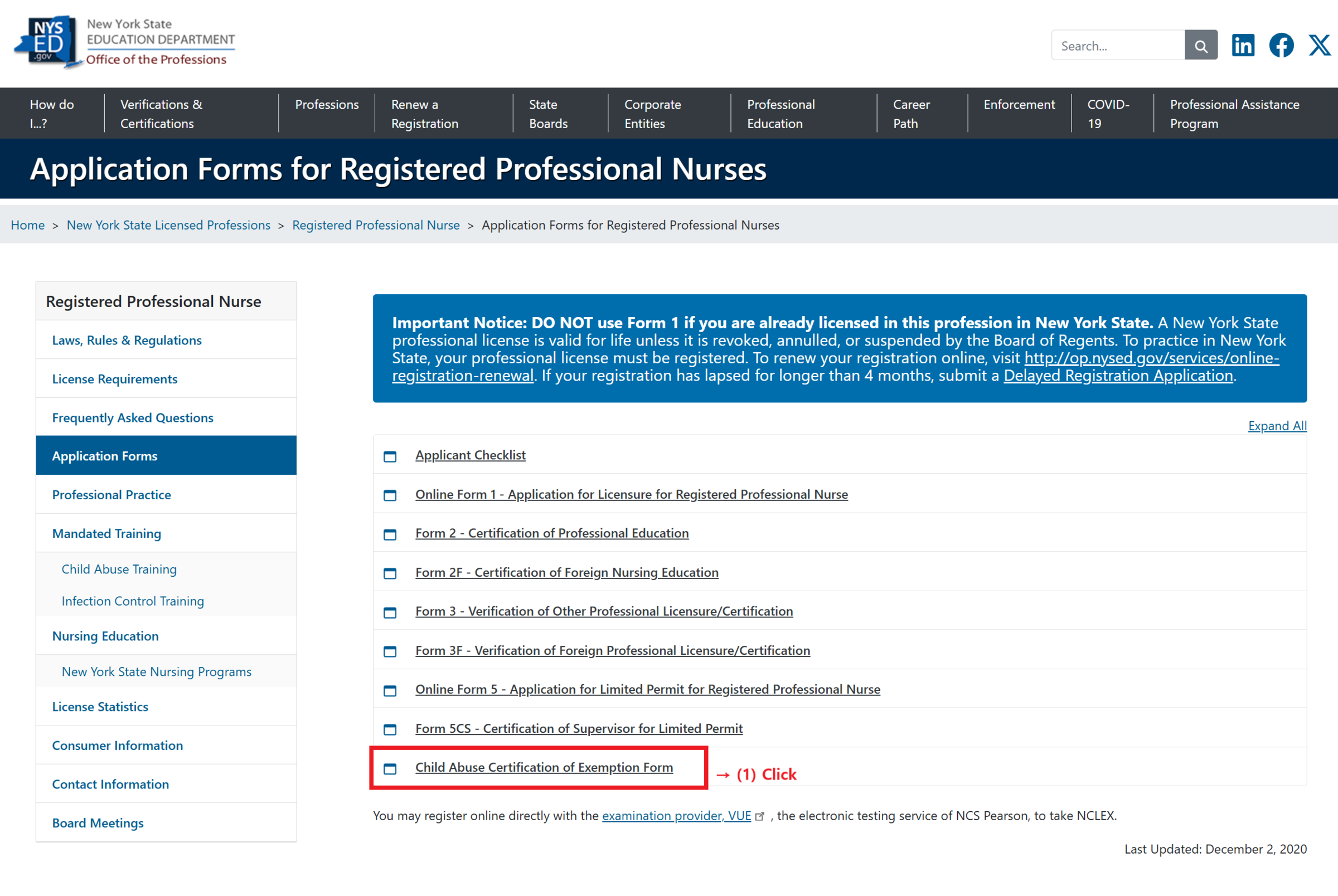
Task: Click the icon beside Form 3F
Action: click(x=390, y=651)
